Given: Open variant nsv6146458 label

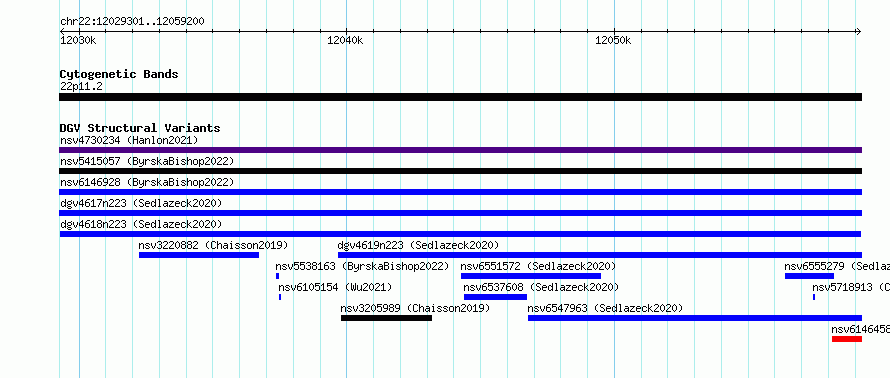Looking at the screenshot, I should click(860, 329).
